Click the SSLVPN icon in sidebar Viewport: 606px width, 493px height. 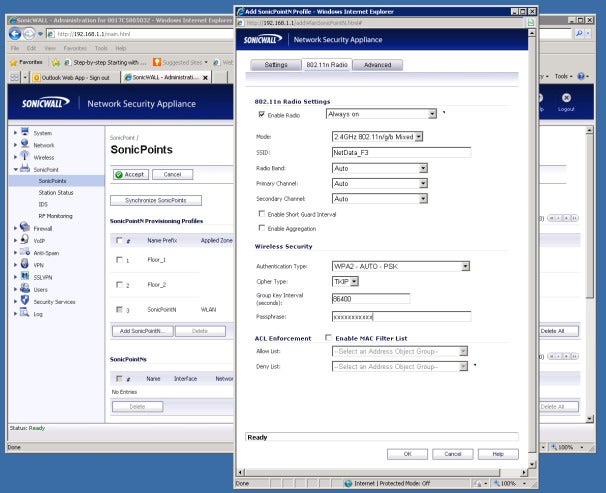[x=25, y=276]
